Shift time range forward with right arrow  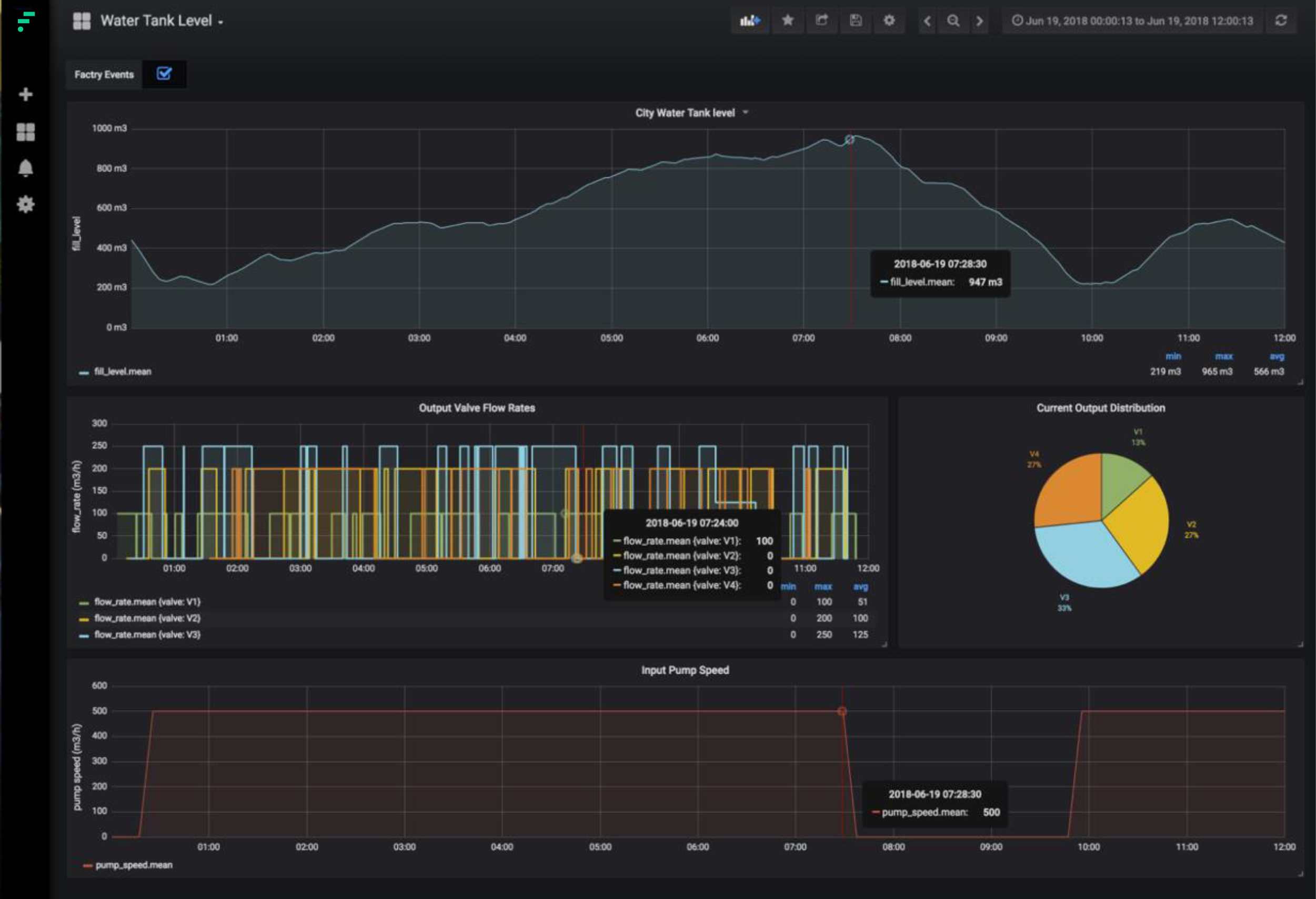click(979, 21)
